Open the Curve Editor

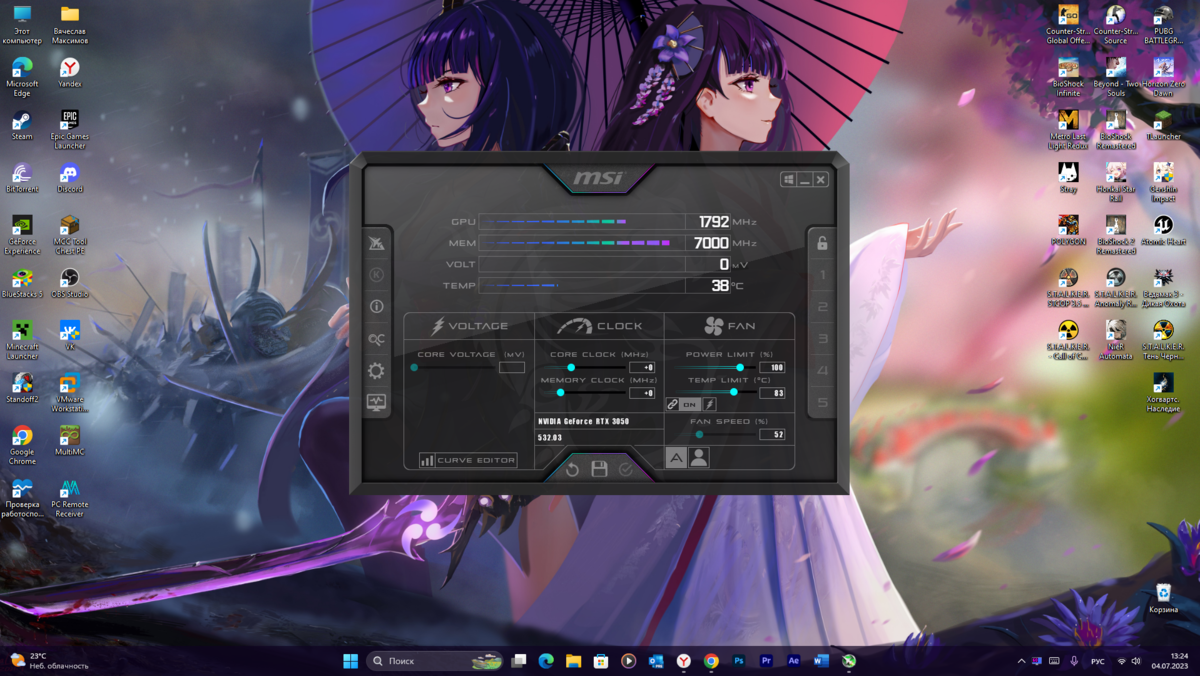[468, 460]
